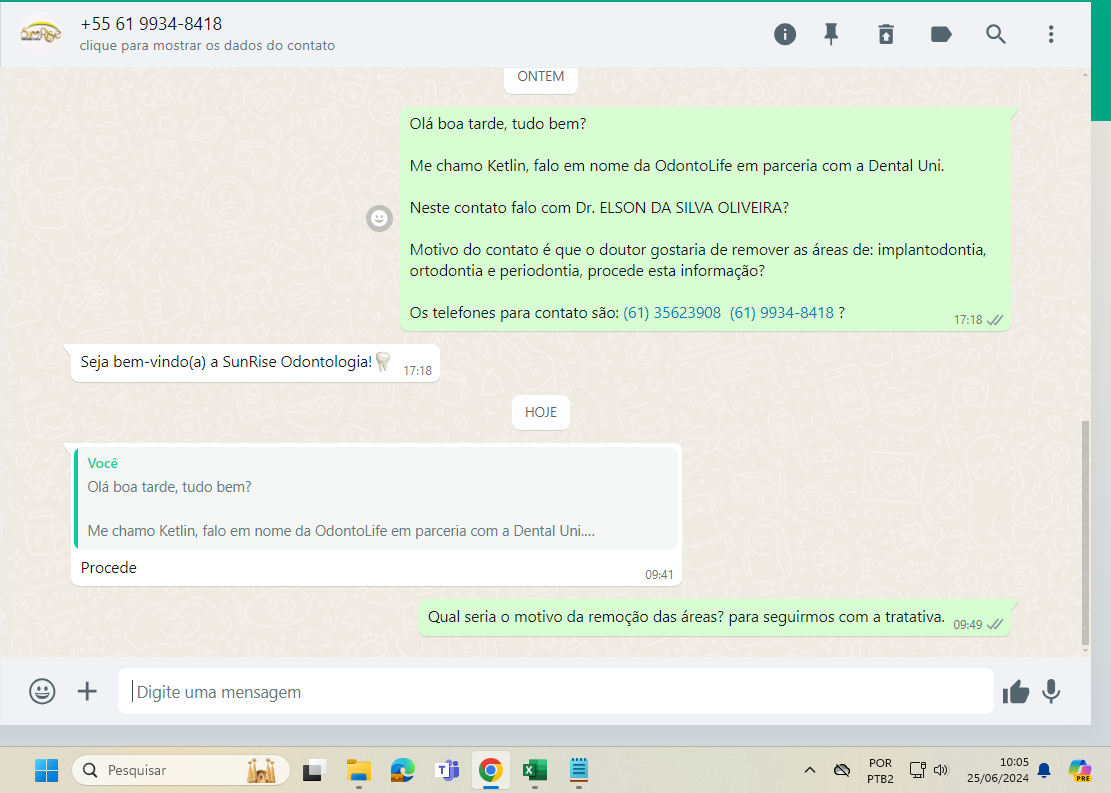
Task: Select the 'Procede' message text
Action: (x=108, y=568)
